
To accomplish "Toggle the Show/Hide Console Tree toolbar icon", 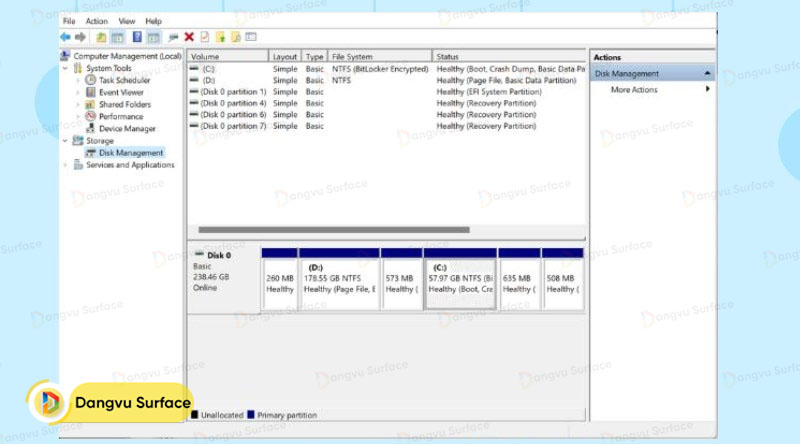I will click(117, 37).
